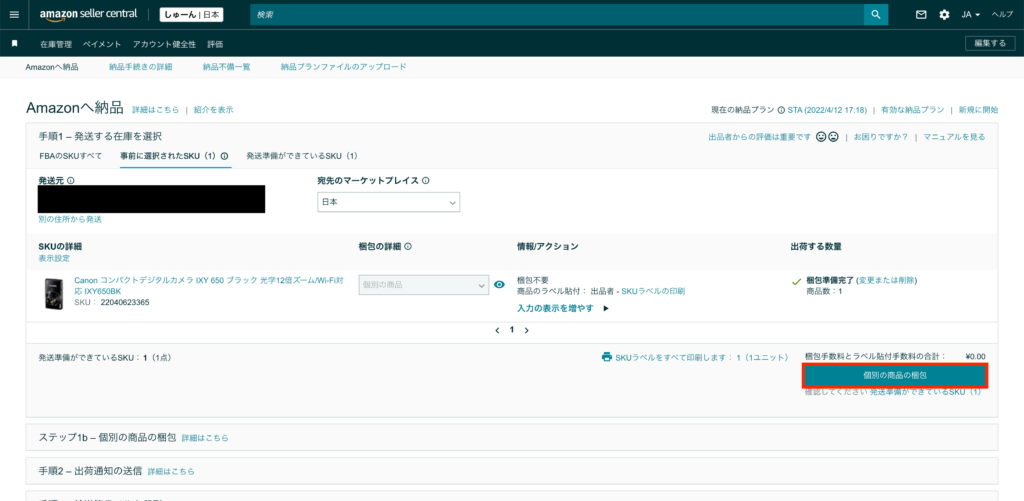Image resolution: width=1024 pixels, height=501 pixels.
Task: Expand the 手順2 出荷通知の送信 section
Action: tap(512, 470)
